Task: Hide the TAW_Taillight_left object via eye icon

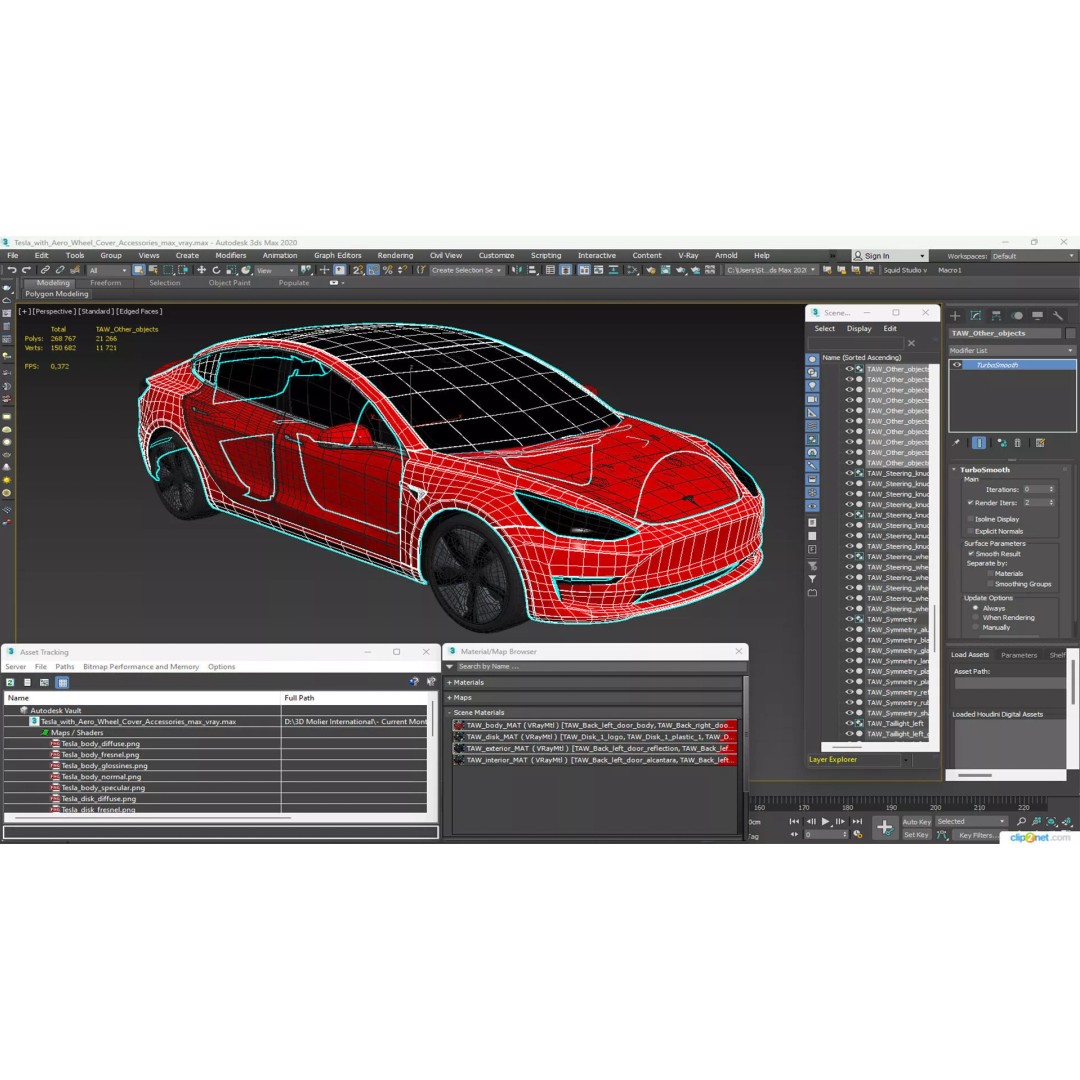Action: tap(849, 723)
